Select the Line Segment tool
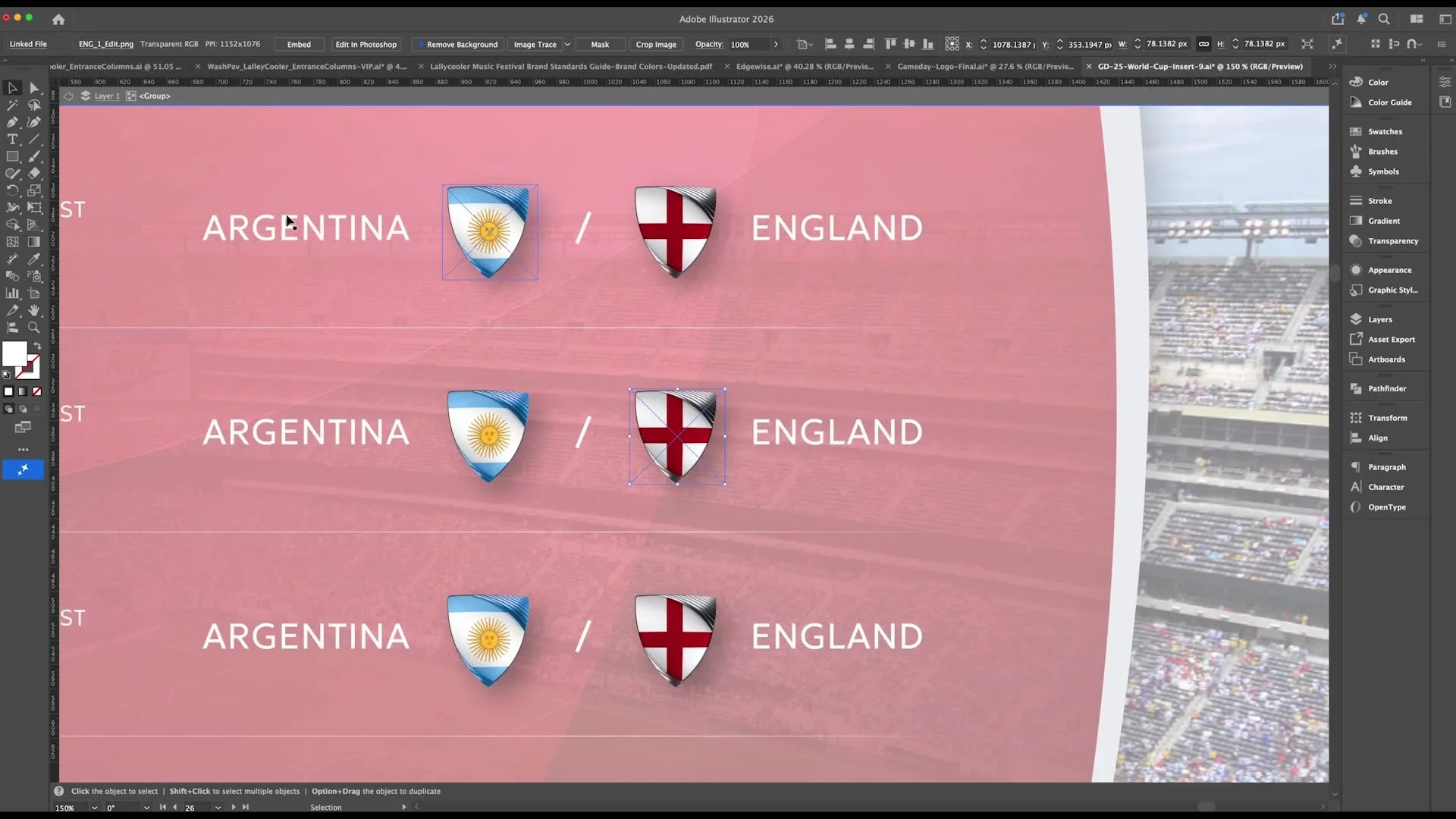The image size is (1456, 819). click(x=34, y=140)
